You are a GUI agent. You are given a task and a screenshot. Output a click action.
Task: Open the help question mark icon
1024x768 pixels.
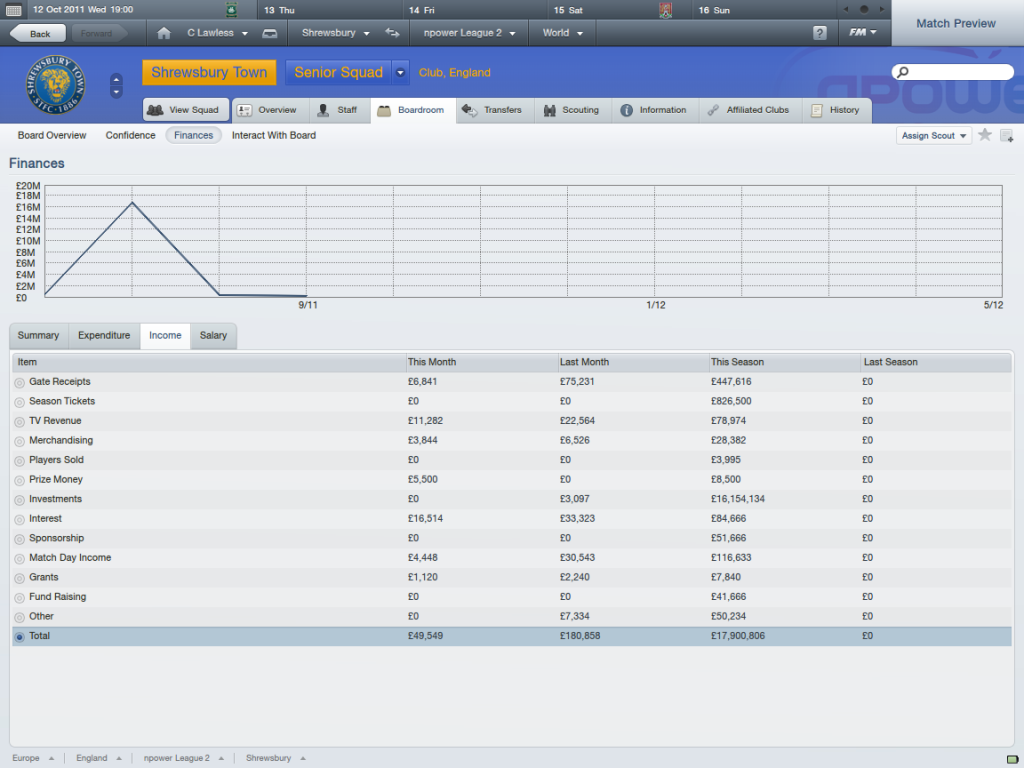click(x=820, y=33)
